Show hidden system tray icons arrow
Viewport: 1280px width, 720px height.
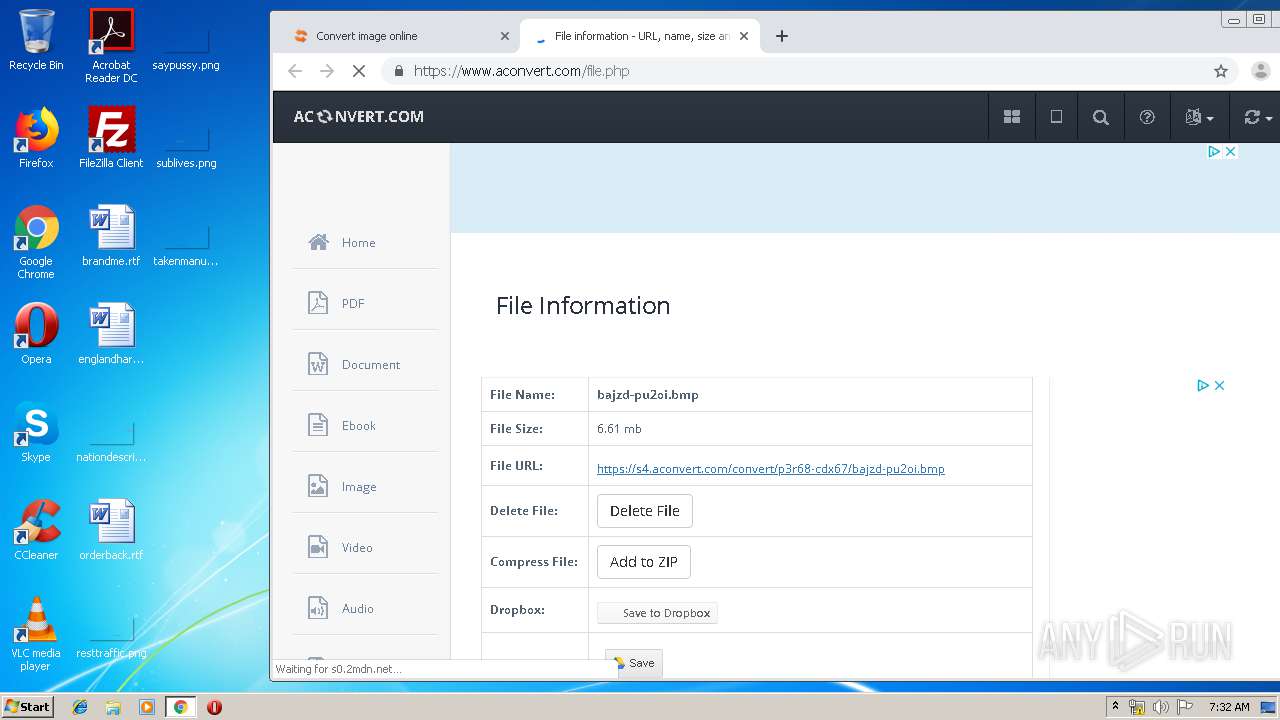pyautogui.click(x=1116, y=707)
